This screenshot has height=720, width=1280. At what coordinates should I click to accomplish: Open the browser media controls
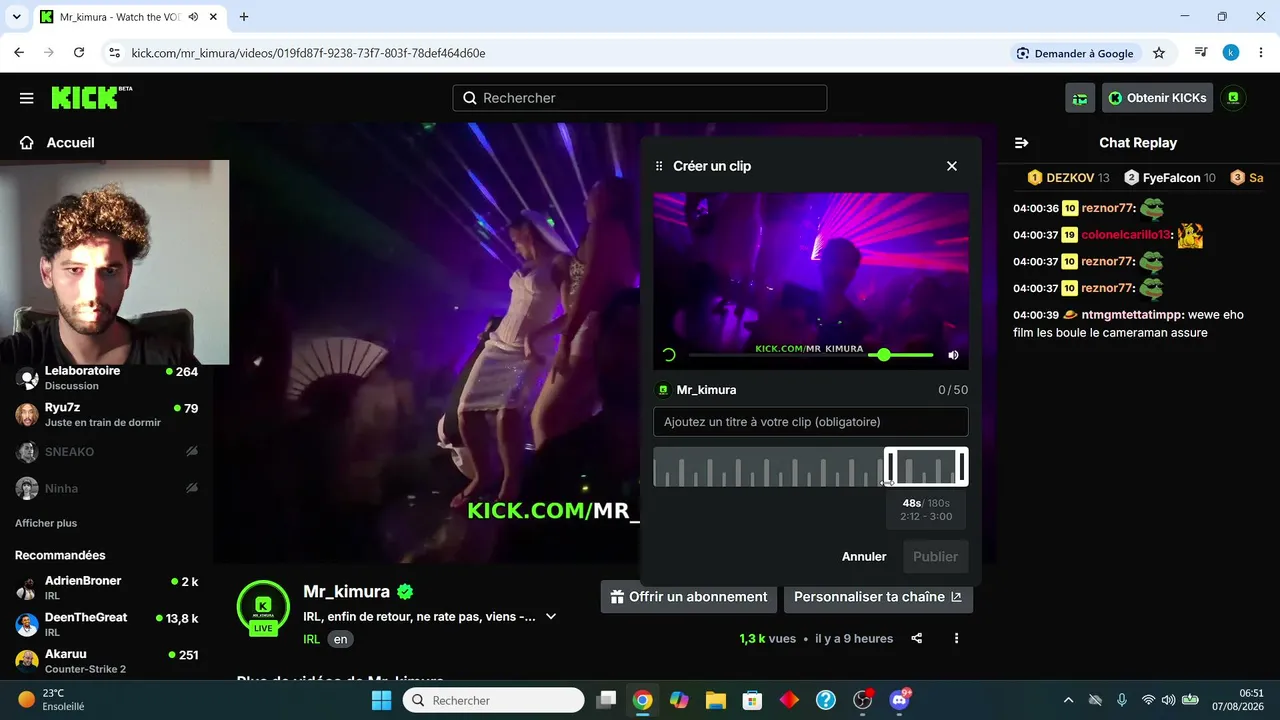pyautogui.click(x=1201, y=53)
